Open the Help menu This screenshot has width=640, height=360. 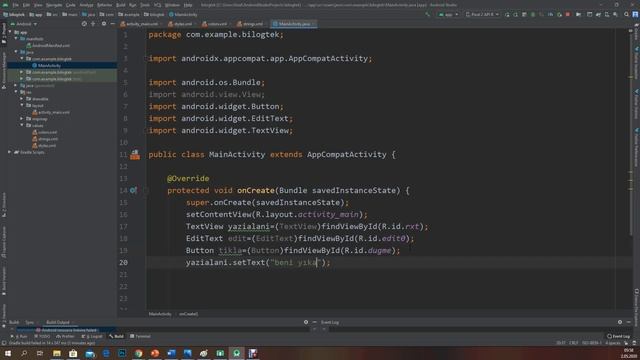click(x=188, y=5)
